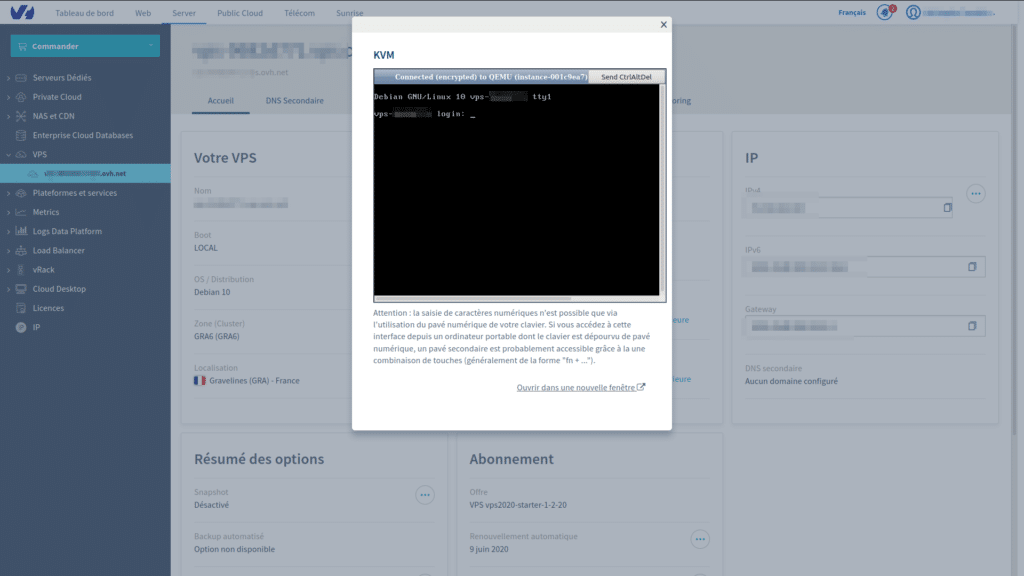
Task: Go to Tableau de bord menu
Action: pos(84,13)
